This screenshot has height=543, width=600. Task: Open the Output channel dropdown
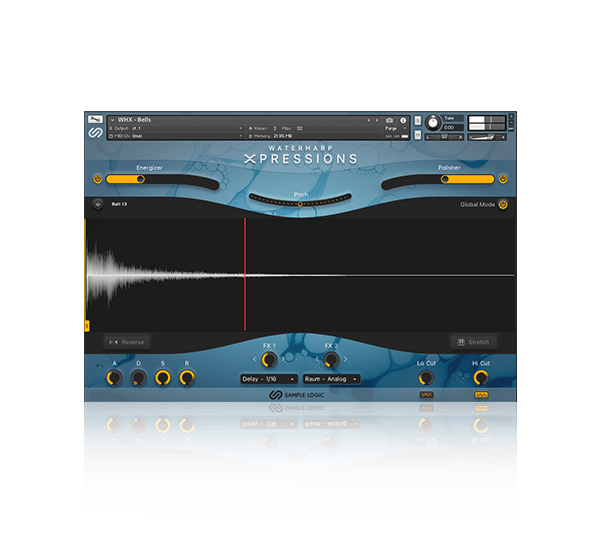pos(176,128)
